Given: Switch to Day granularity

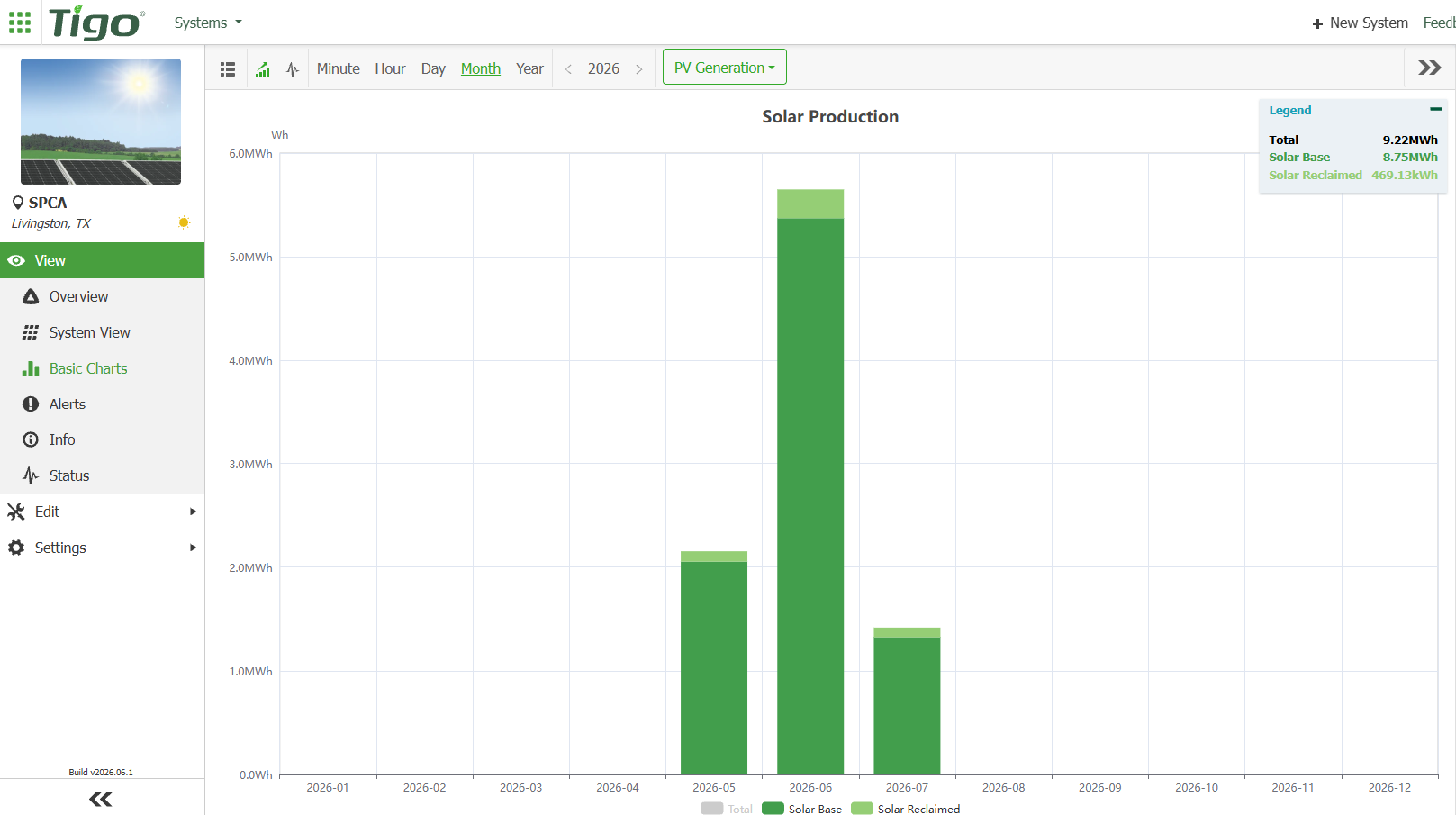Looking at the screenshot, I should [x=433, y=68].
